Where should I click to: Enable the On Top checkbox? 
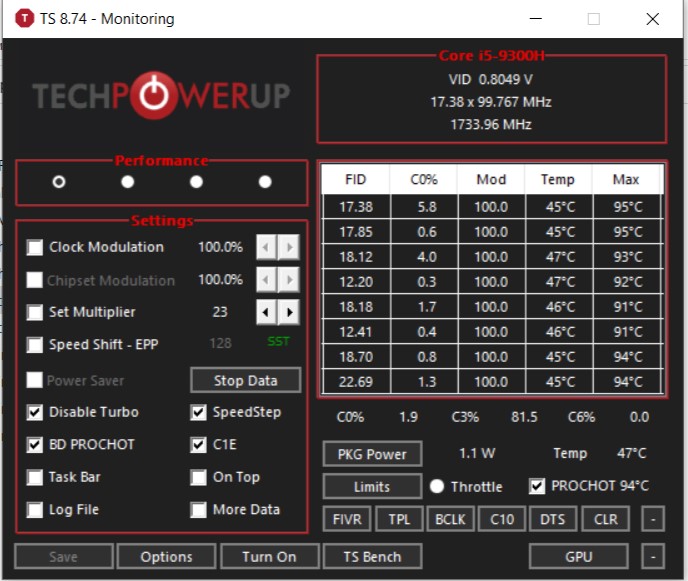click(198, 477)
